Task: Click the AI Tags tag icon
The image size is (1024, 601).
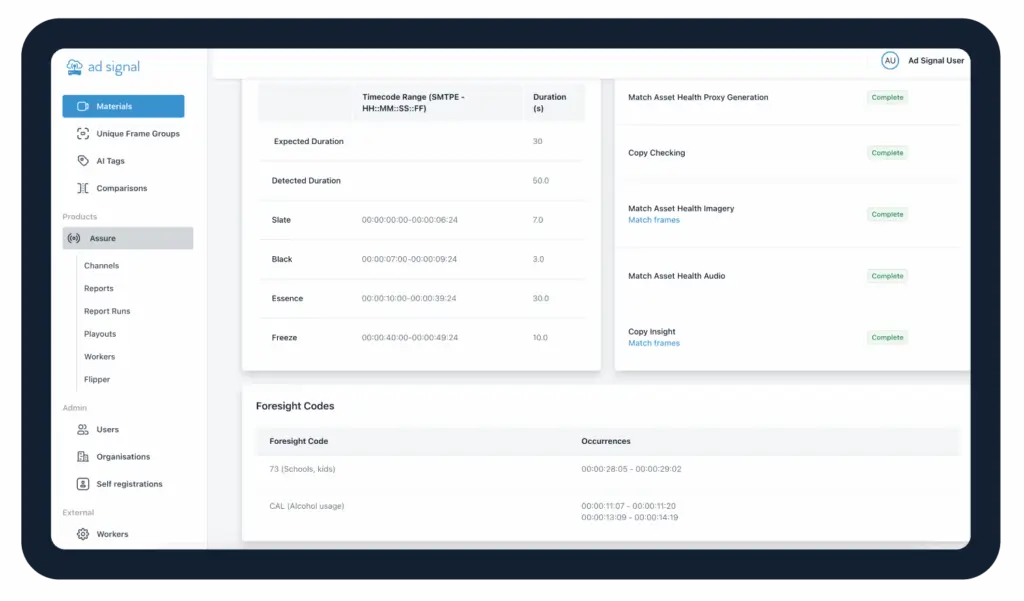Action: [x=83, y=161]
